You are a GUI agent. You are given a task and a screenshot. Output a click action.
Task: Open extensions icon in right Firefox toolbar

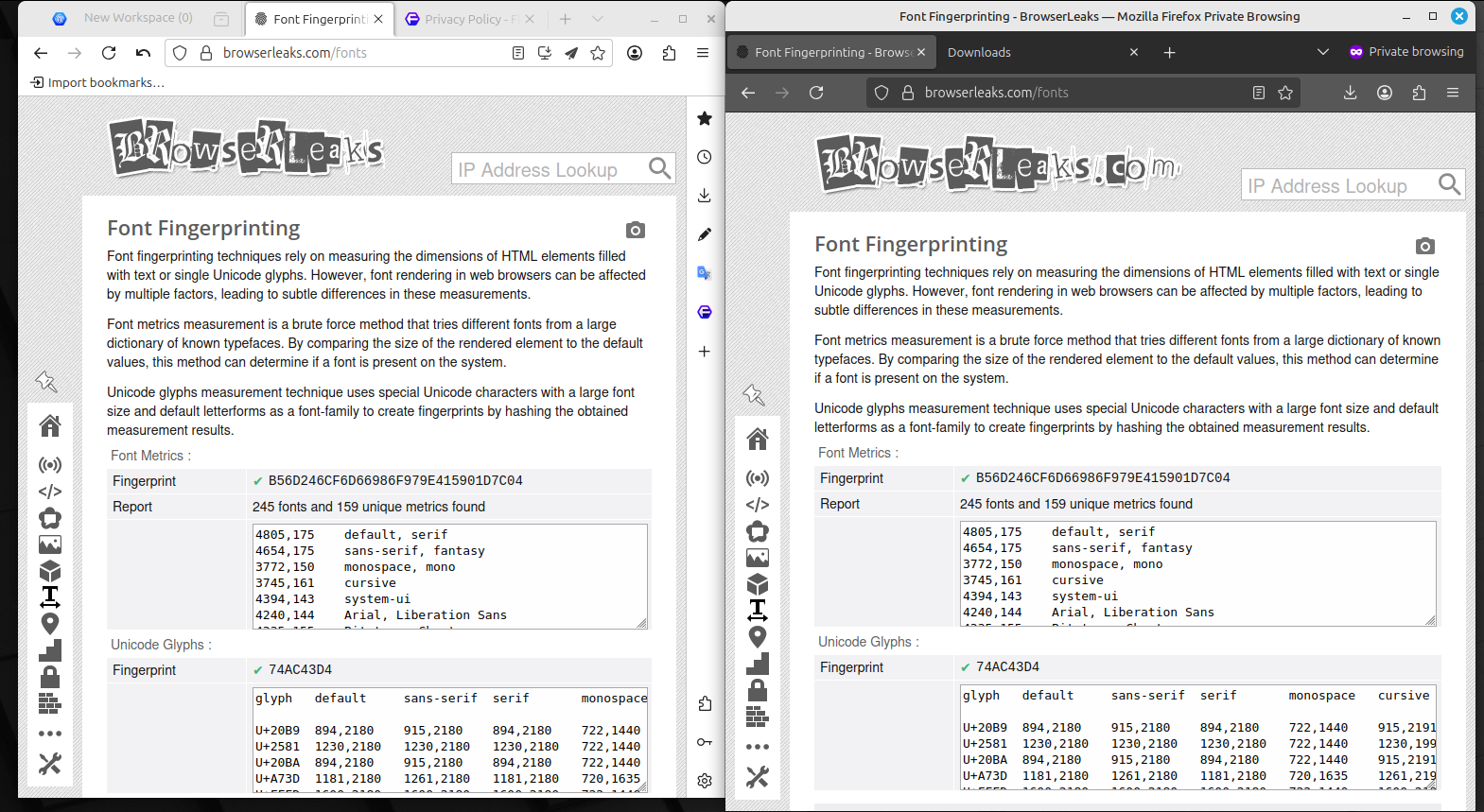point(1419,93)
